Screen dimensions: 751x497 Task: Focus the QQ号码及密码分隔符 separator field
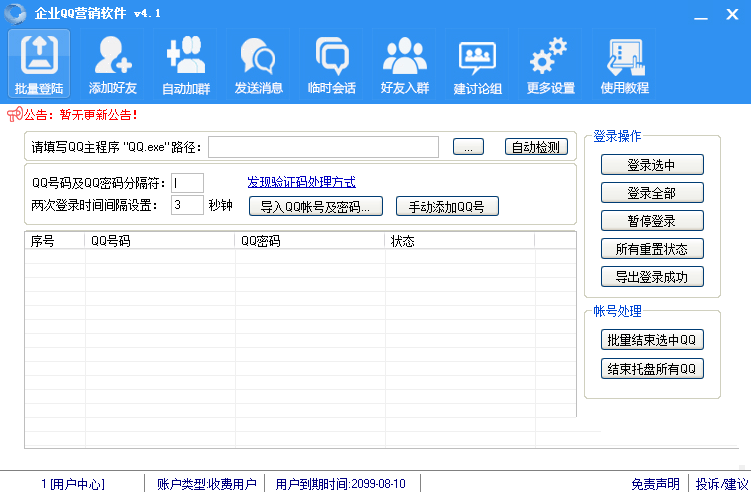187,183
